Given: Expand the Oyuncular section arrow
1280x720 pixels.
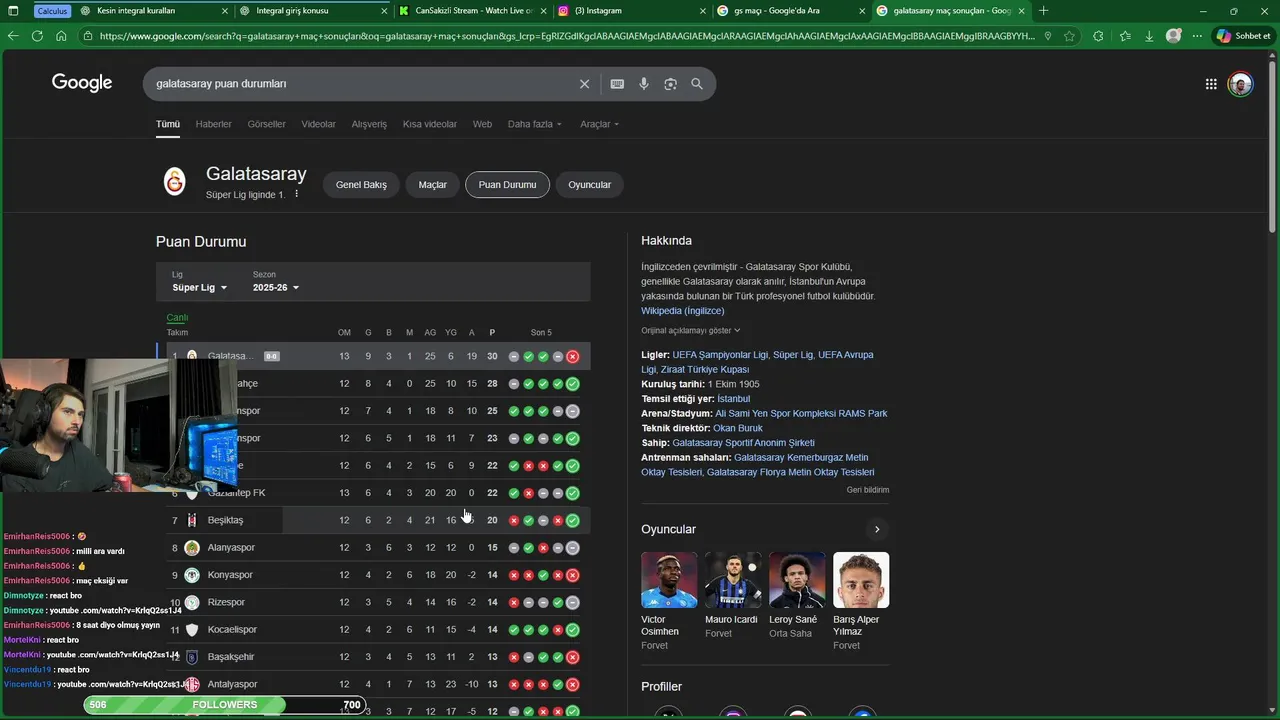Looking at the screenshot, I should [877, 529].
